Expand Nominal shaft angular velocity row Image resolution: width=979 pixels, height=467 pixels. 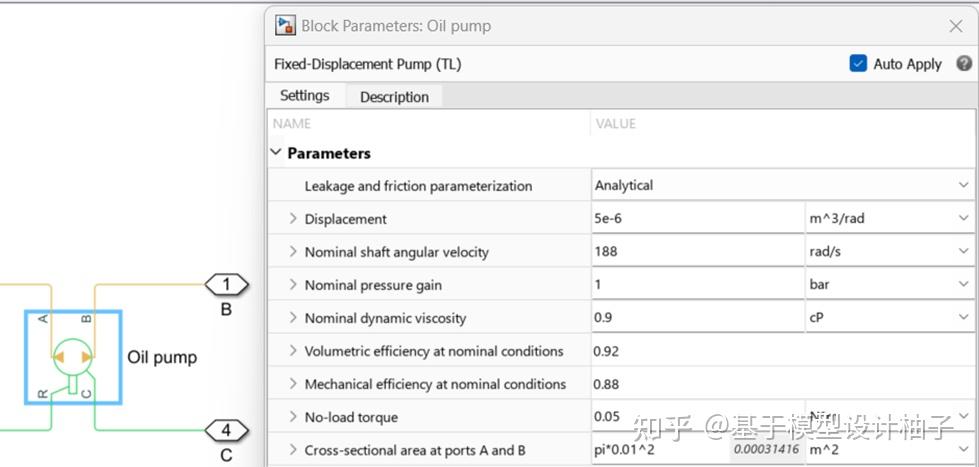point(293,251)
